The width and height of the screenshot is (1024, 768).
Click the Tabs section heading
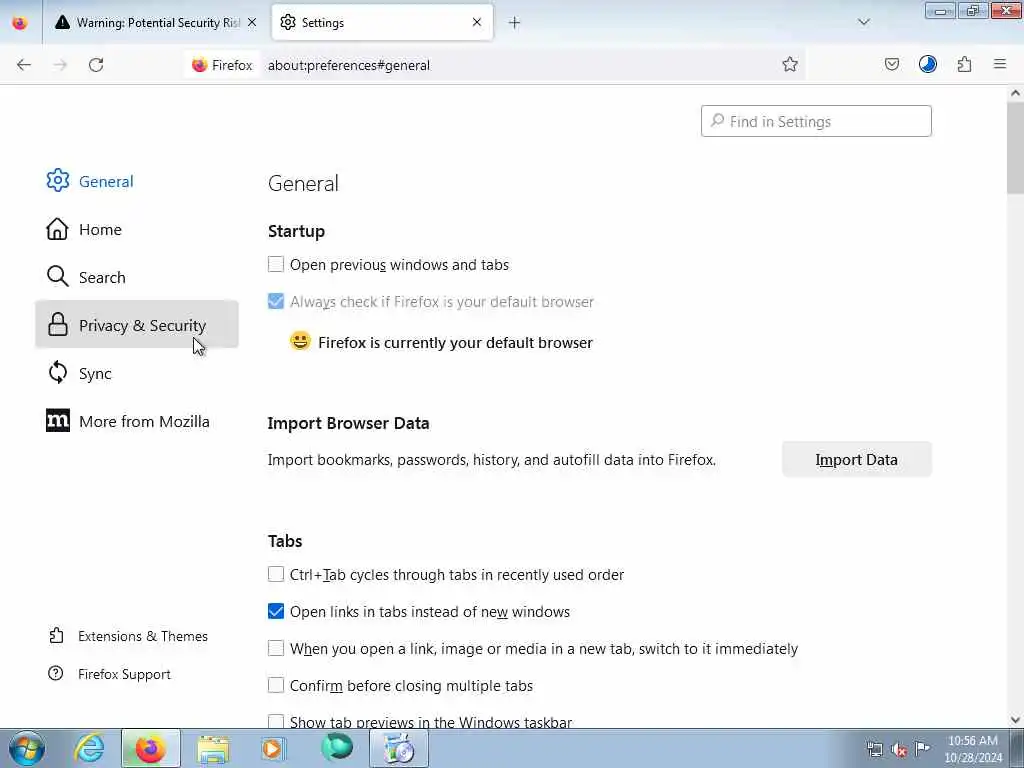[285, 541]
